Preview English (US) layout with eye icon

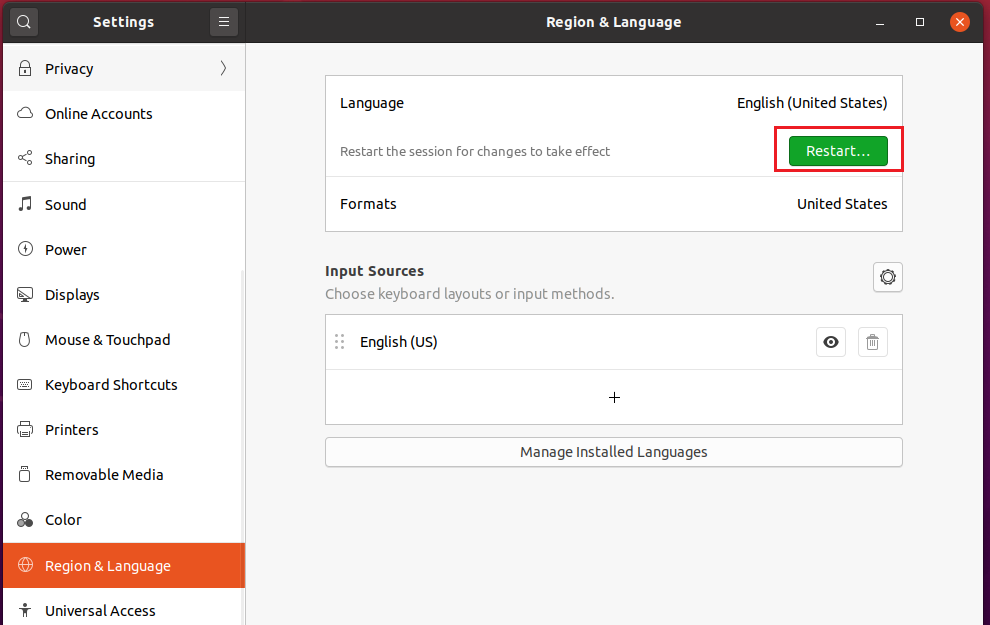[830, 342]
